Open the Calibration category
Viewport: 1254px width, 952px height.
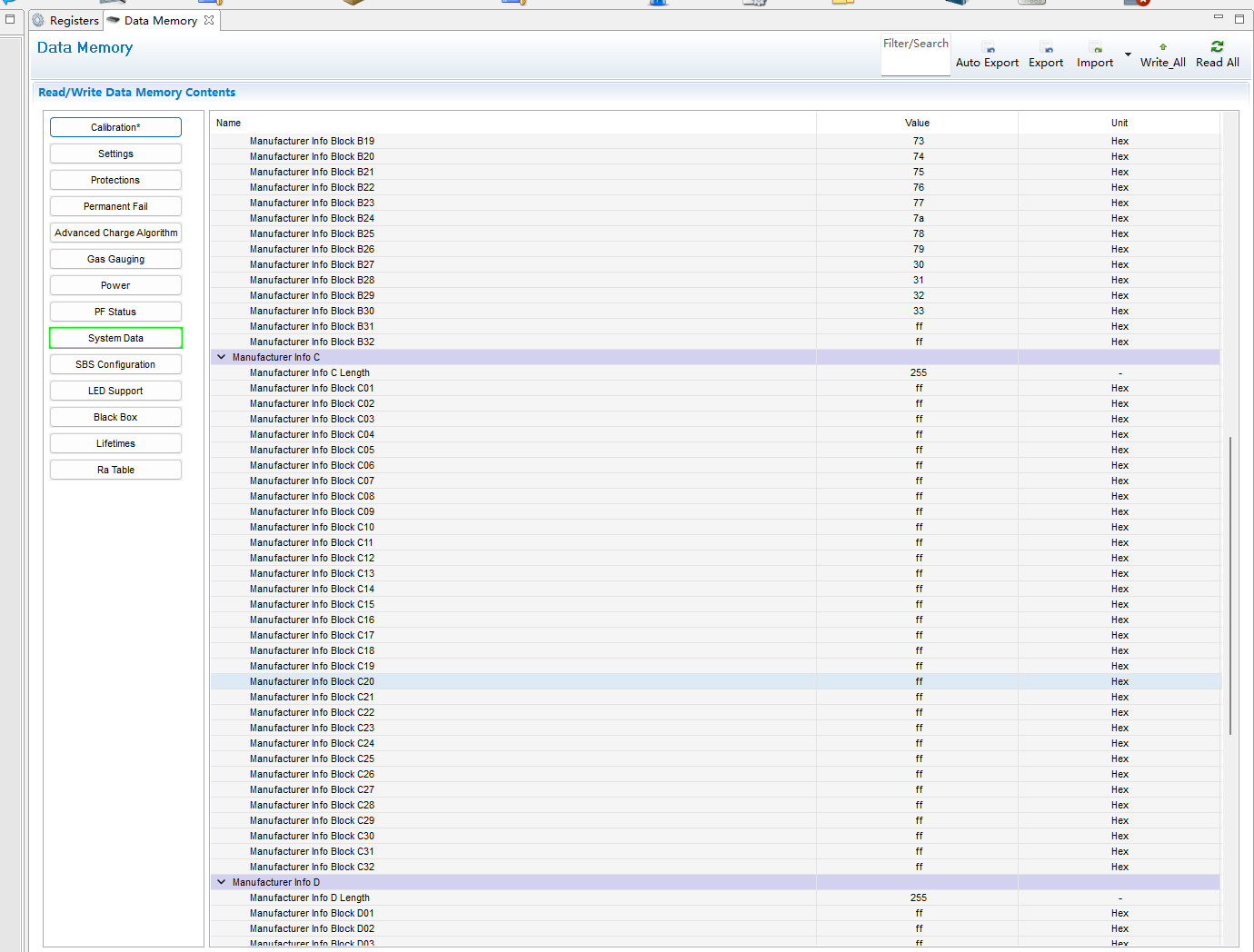pos(115,127)
